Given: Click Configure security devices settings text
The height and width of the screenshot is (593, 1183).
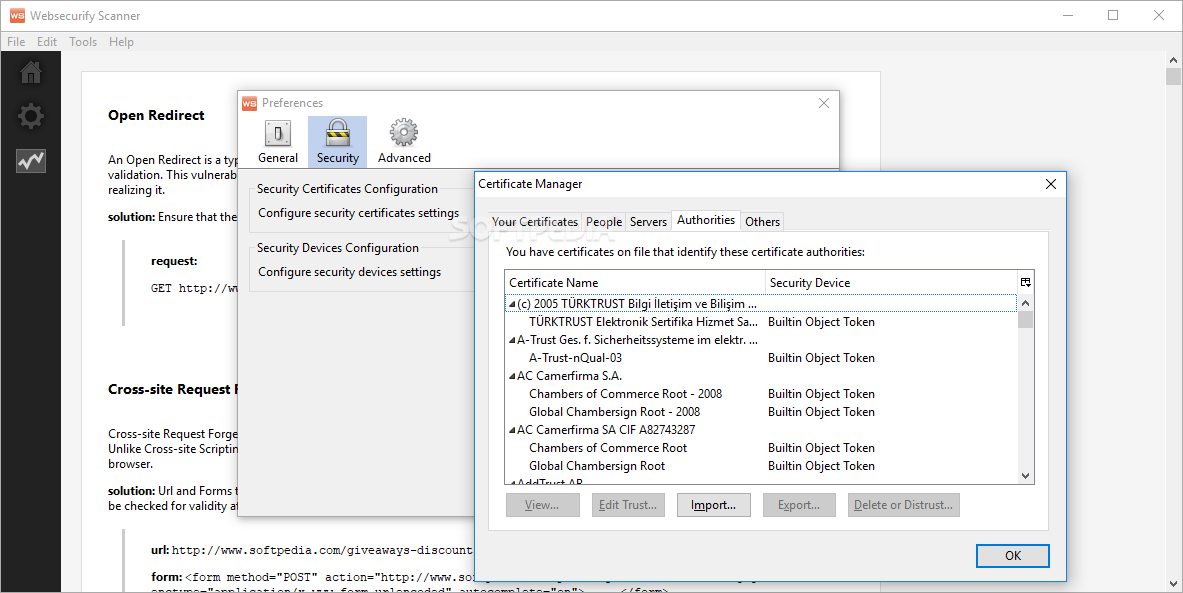Looking at the screenshot, I should pyautogui.click(x=349, y=272).
